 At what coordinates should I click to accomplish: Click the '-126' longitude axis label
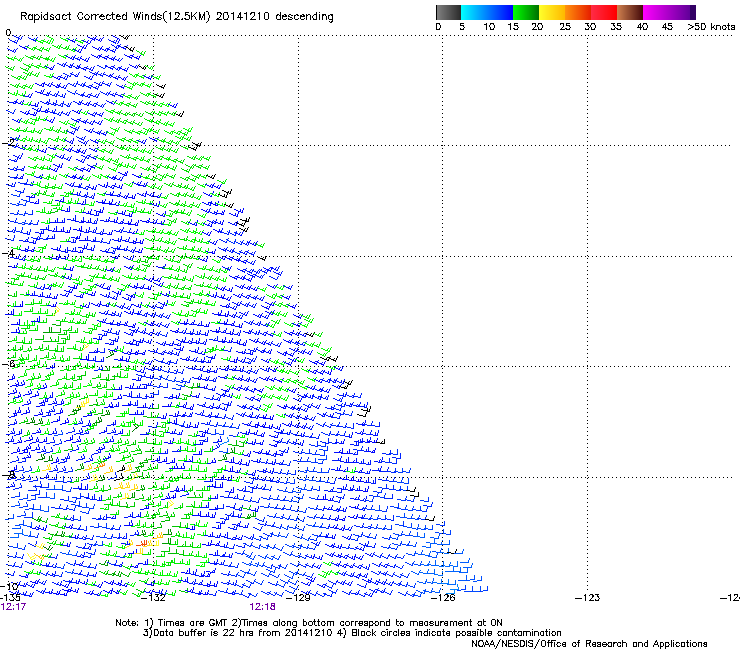pos(443,598)
